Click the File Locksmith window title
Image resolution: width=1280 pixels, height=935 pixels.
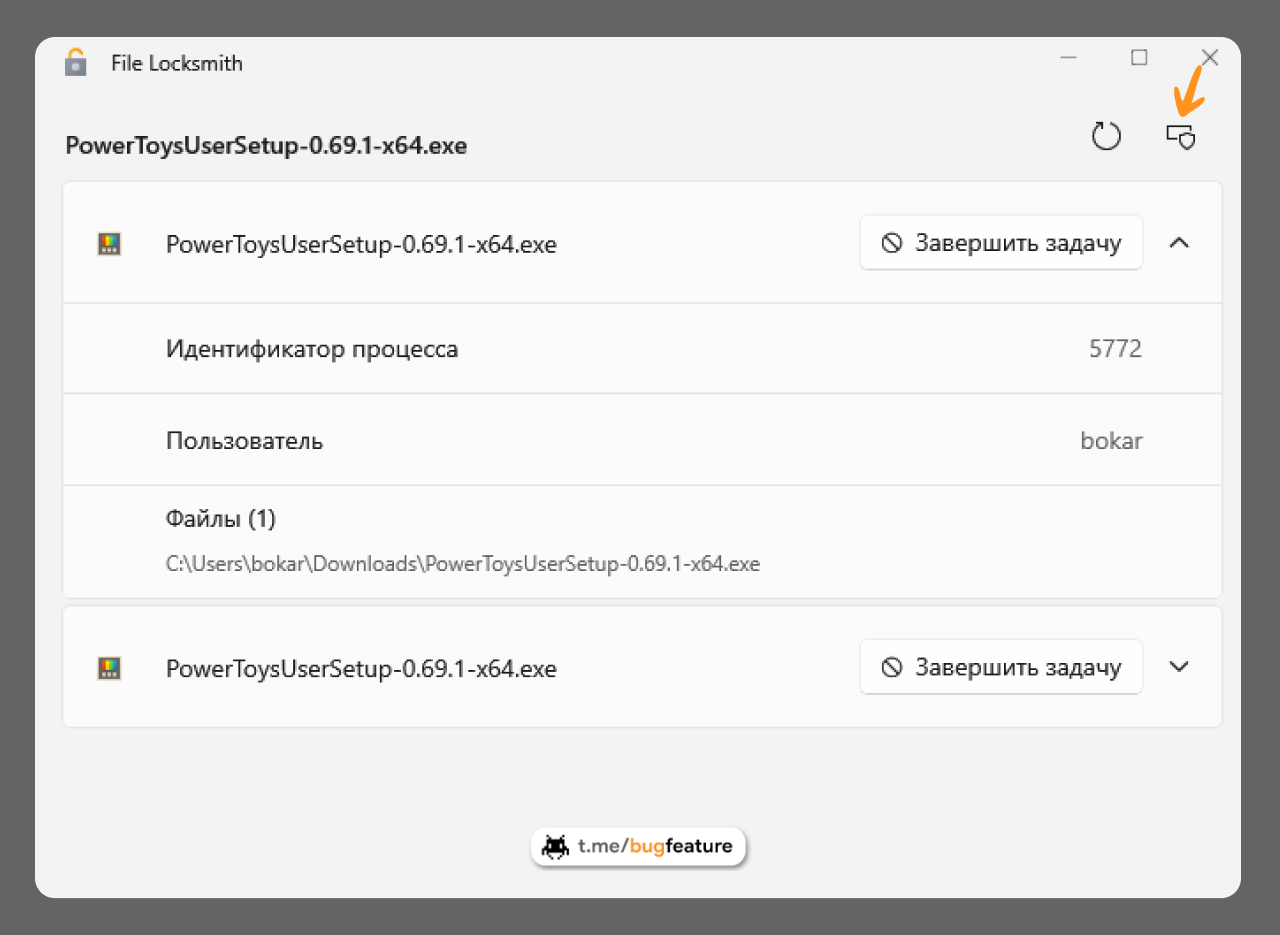pos(177,63)
